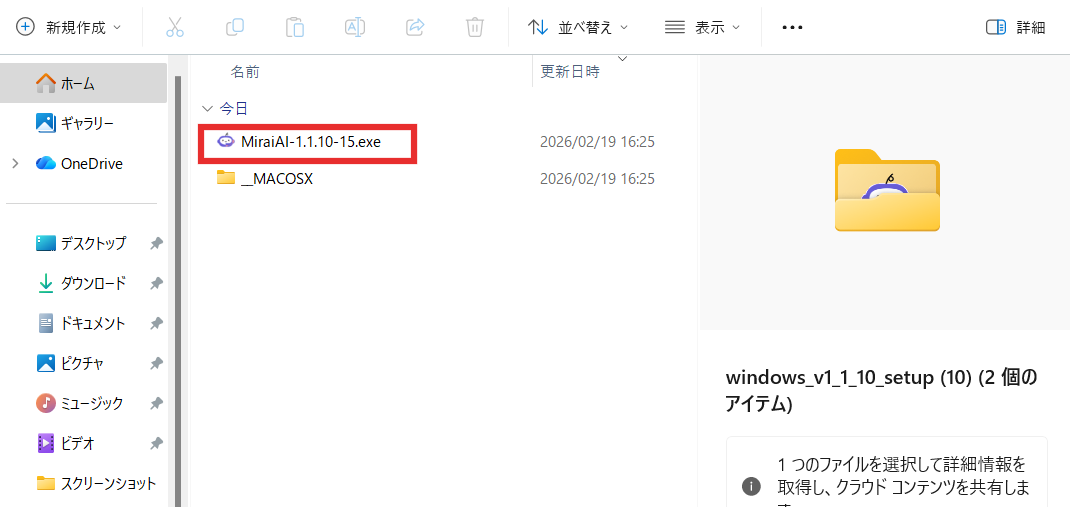Open the 表示 view dropdown
Viewport: 1070px width, 507px height.
[x=702, y=27]
